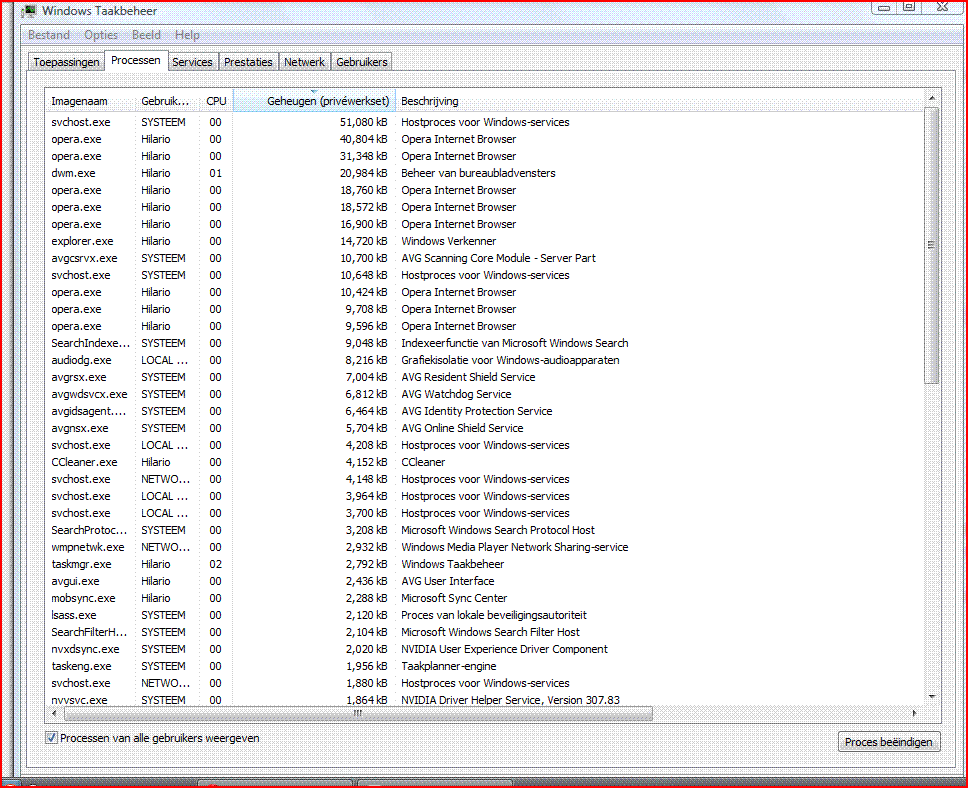
Task: Open the Bestand menu
Action: (x=49, y=35)
